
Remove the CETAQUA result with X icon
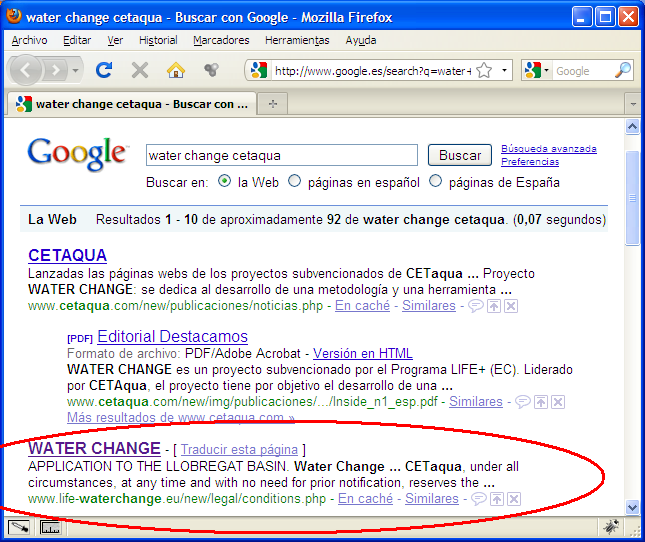(x=511, y=306)
